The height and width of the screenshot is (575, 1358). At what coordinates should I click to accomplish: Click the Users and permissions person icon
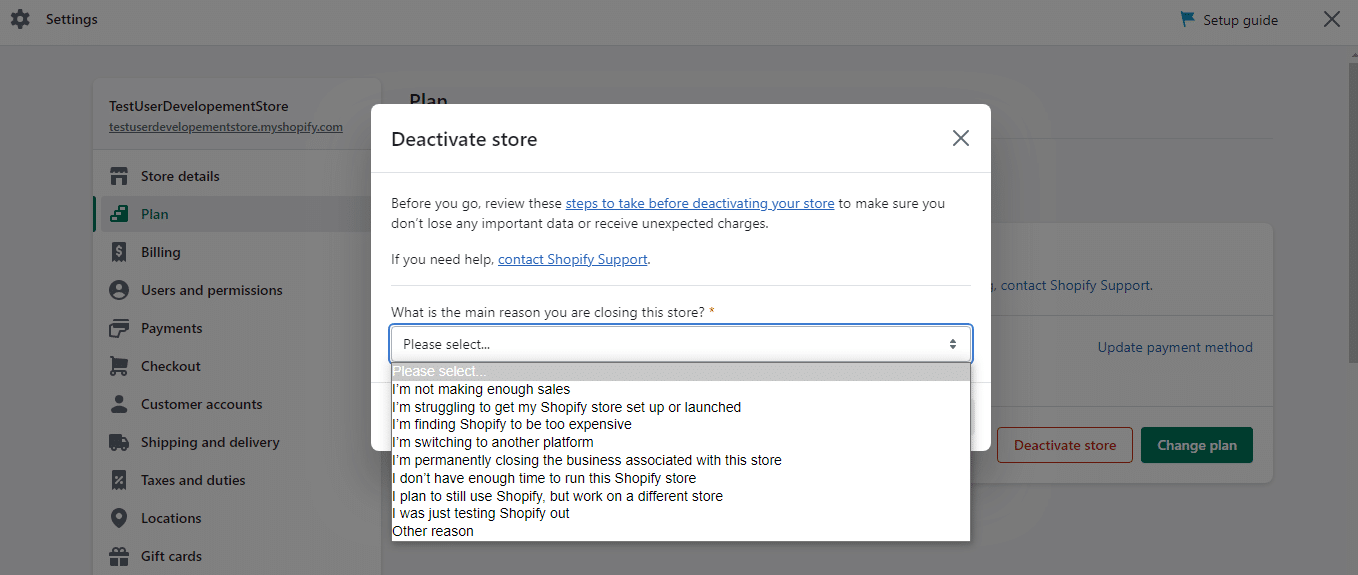click(x=119, y=290)
